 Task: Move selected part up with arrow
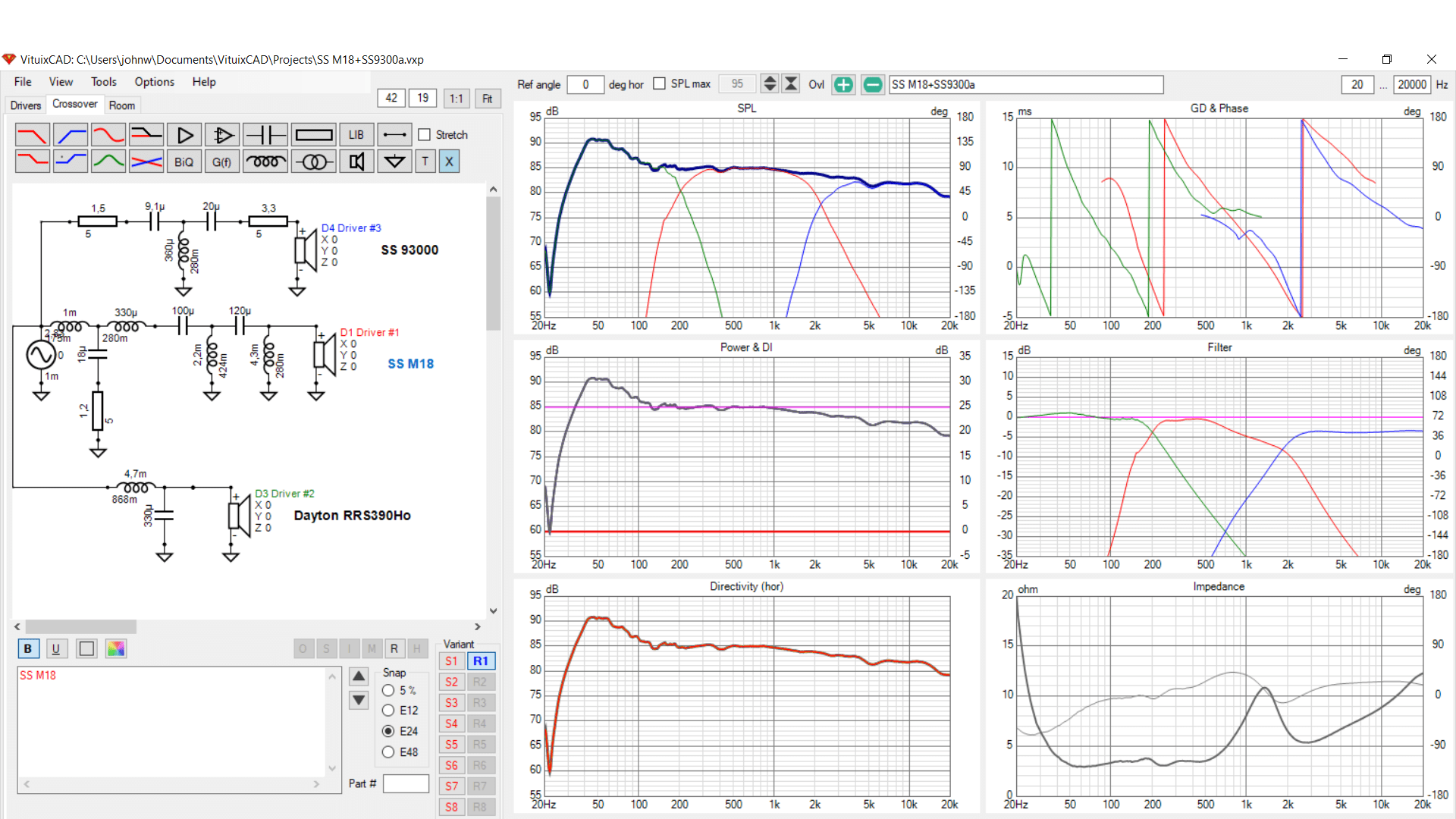[x=359, y=676]
